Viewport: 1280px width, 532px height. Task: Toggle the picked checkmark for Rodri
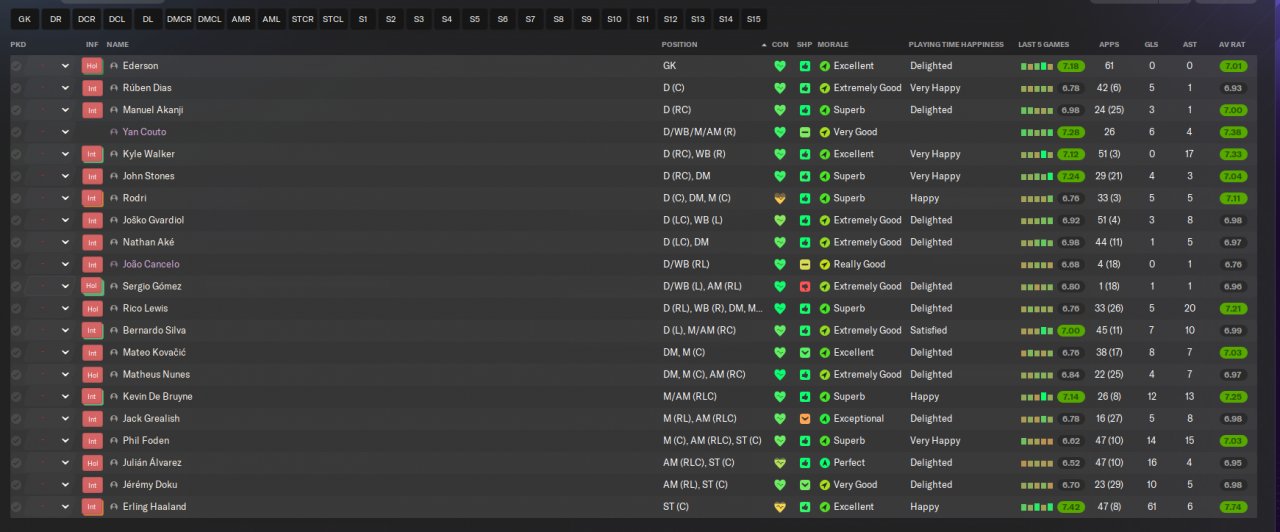click(16, 198)
